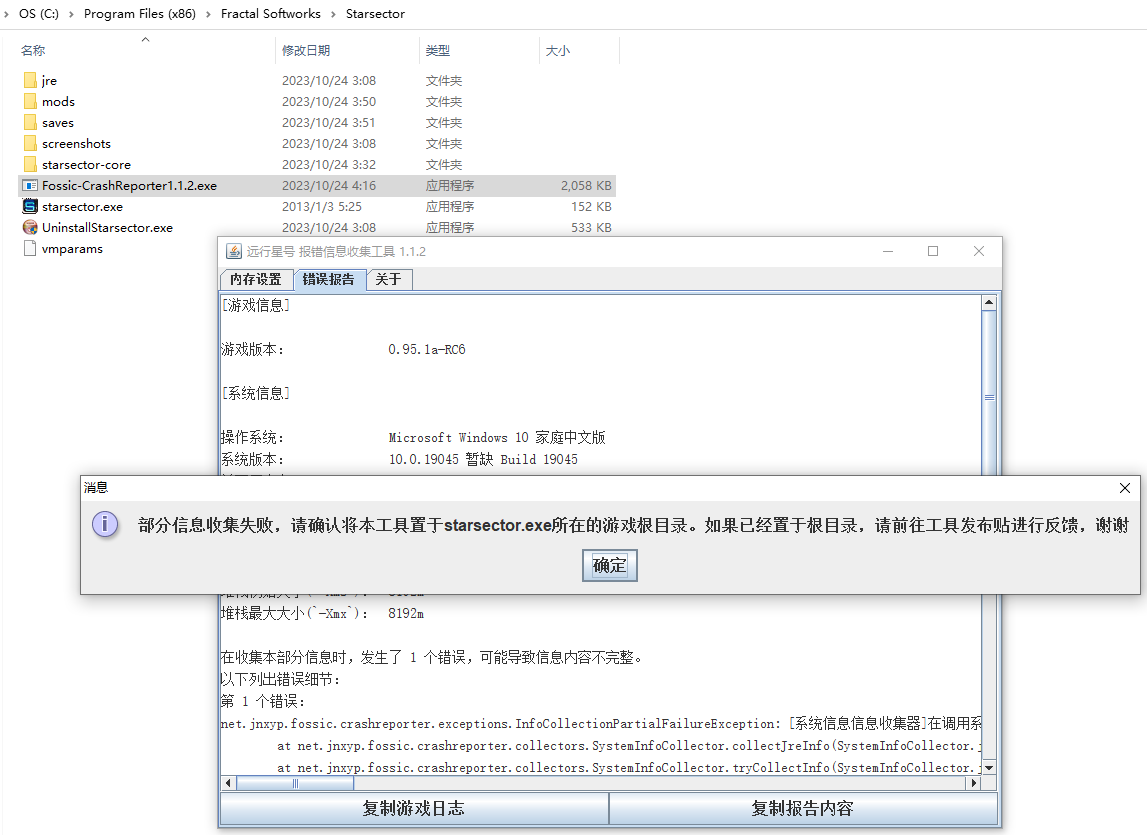Select the mods folder icon
The height and width of the screenshot is (835, 1147).
coord(30,101)
